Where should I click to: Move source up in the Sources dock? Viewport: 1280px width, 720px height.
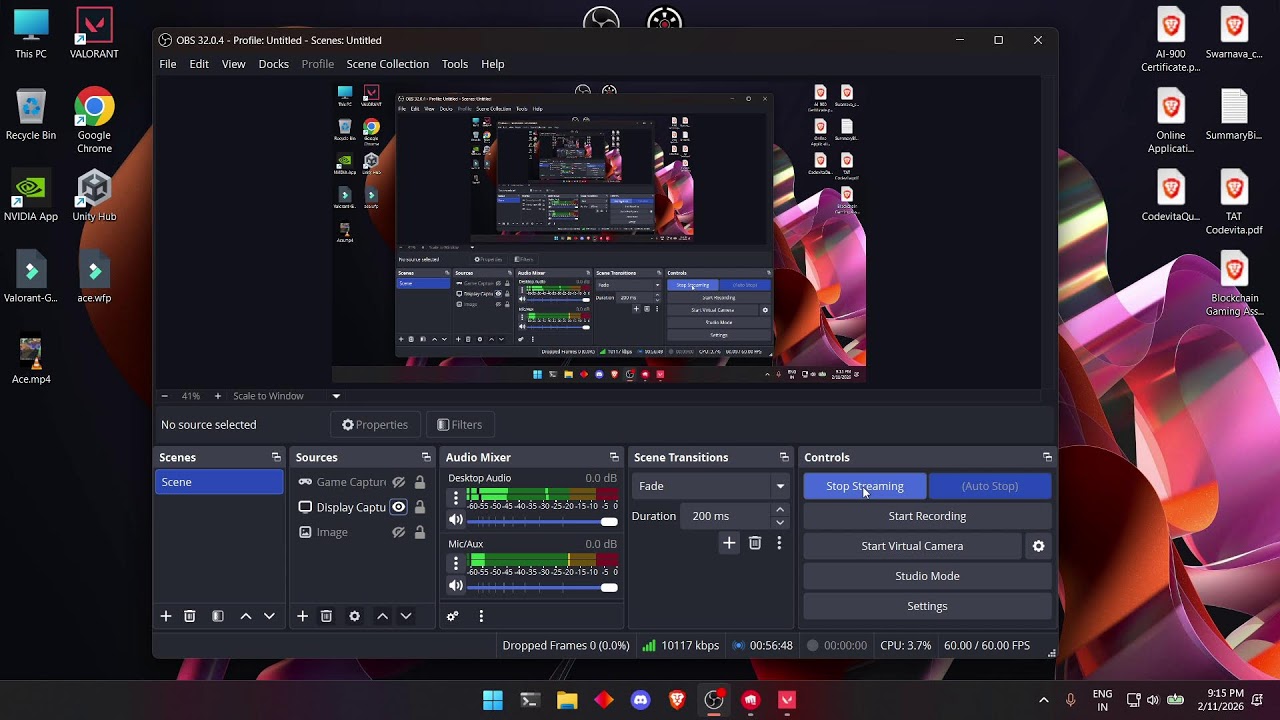[x=382, y=616]
